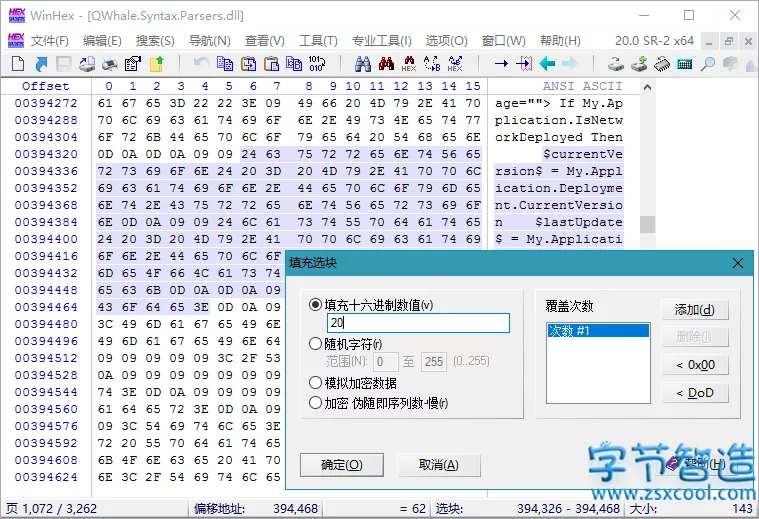Click the Open disk icon
This screenshot has width=759, height=519.
coord(616,63)
